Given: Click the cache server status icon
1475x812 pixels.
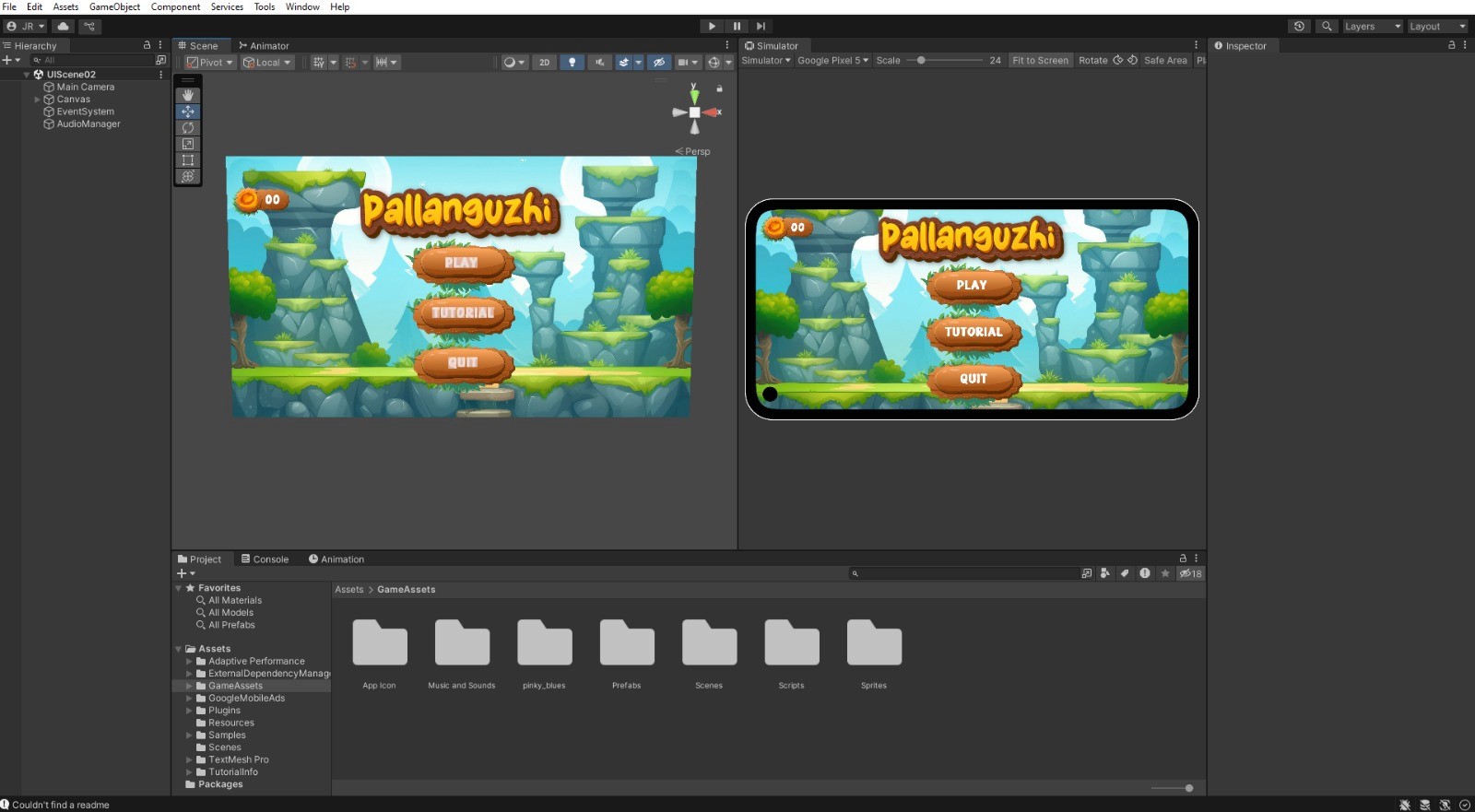Looking at the screenshot, I should tap(1425, 805).
